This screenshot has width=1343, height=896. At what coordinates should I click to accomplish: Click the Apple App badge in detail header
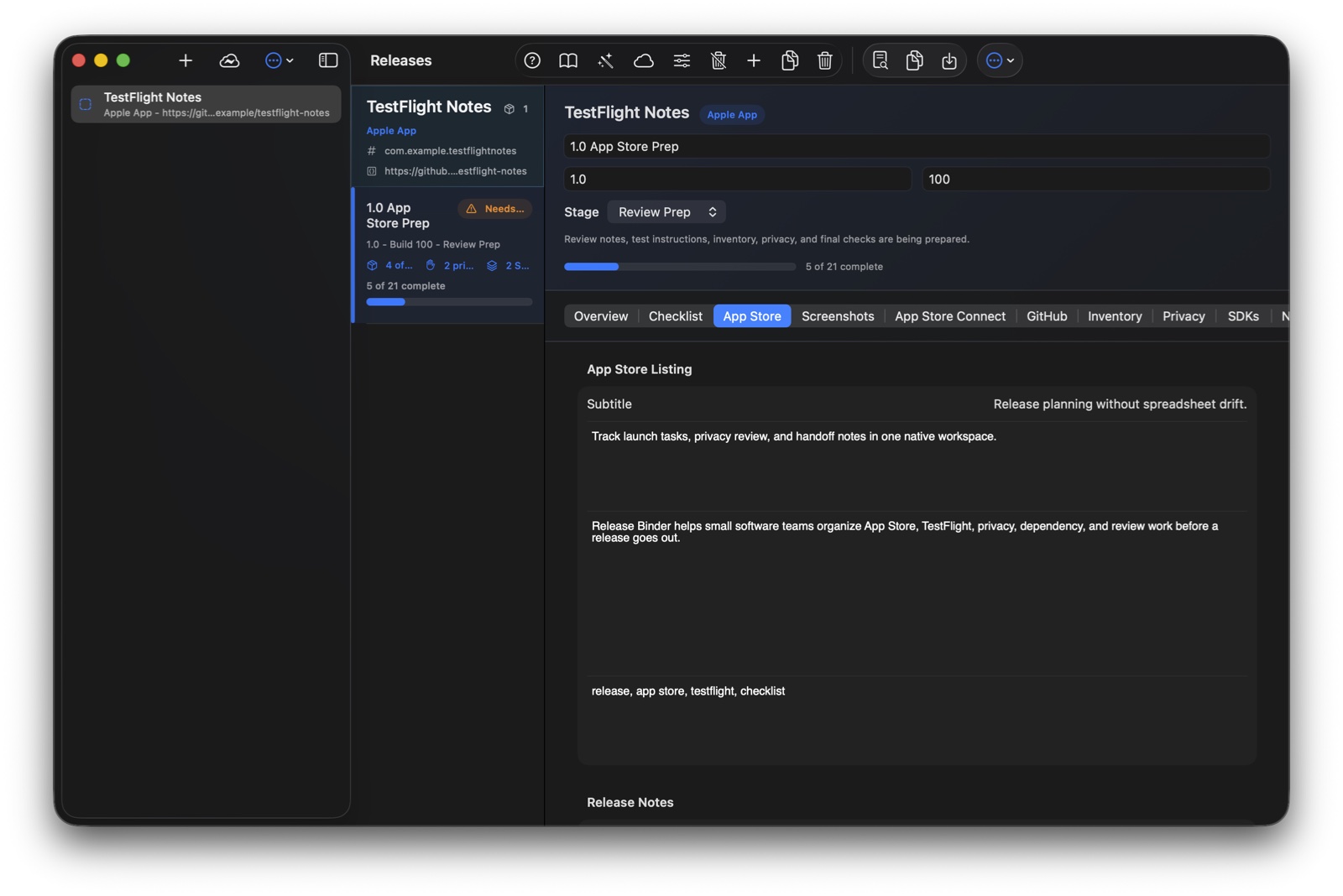[x=732, y=115]
